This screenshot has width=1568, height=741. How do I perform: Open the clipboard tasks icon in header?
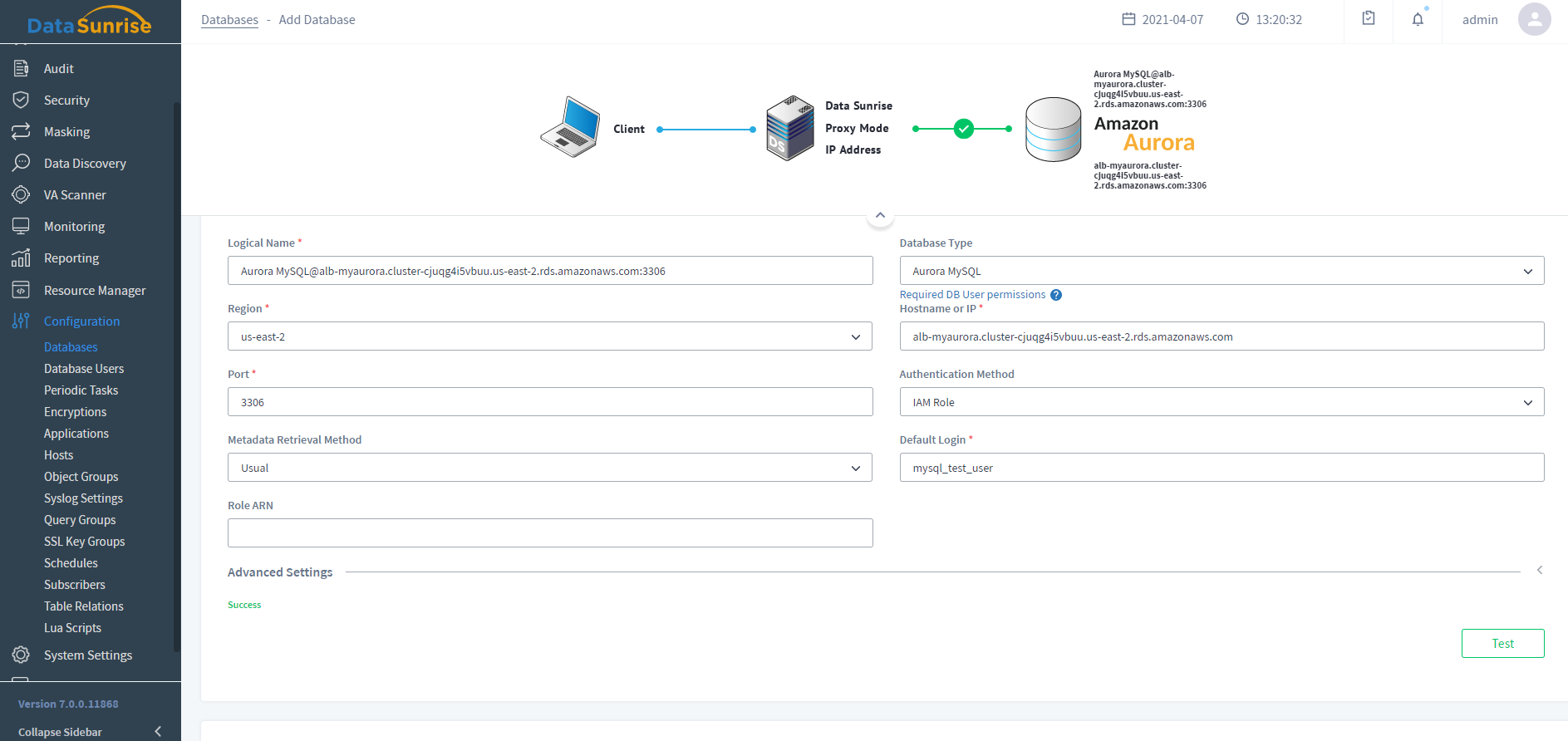(1369, 18)
